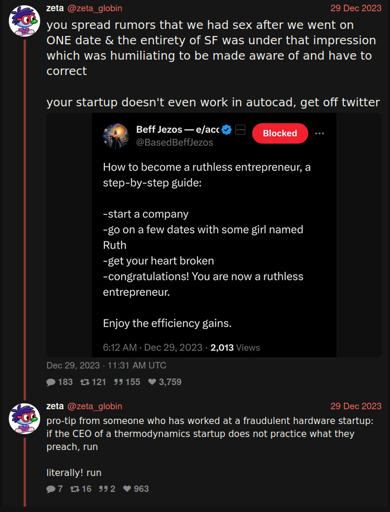
Task: Like the tweet with 3,759 hearts
Action: click(152, 382)
